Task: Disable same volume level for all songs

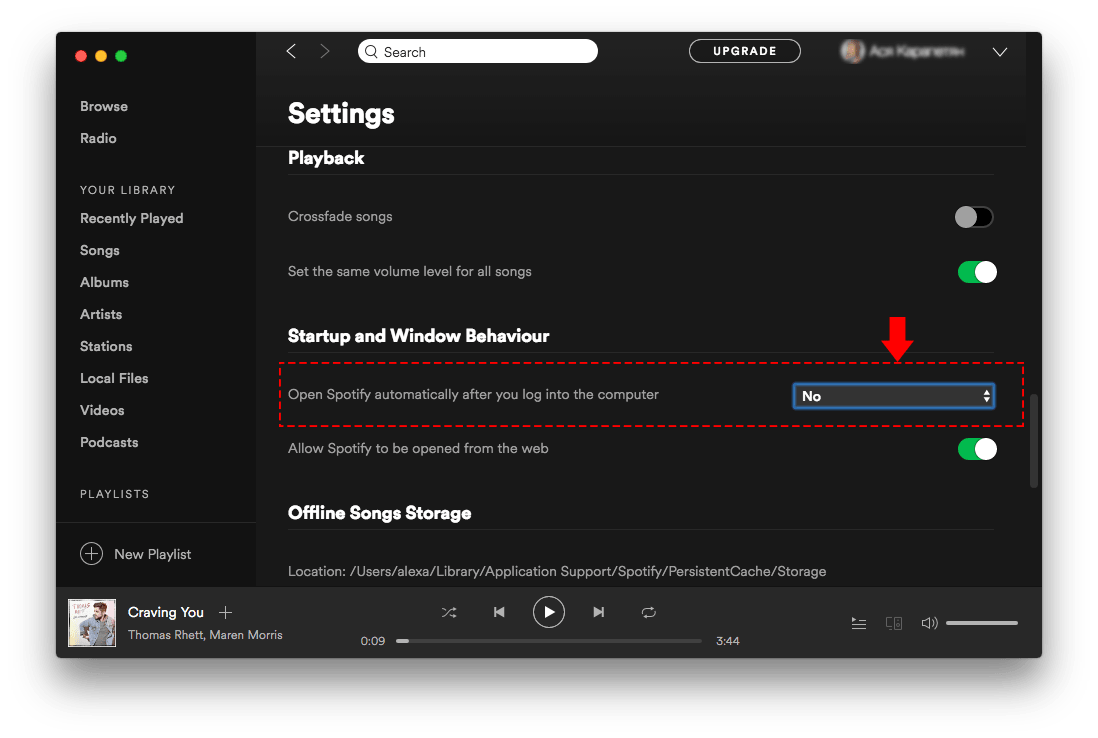Action: point(978,272)
